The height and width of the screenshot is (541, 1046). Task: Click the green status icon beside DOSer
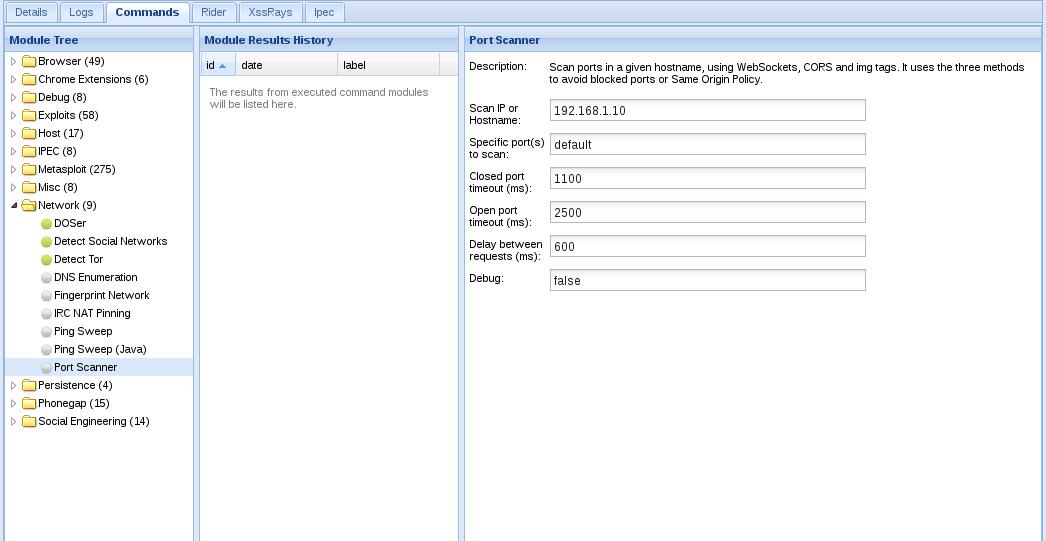tap(46, 223)
